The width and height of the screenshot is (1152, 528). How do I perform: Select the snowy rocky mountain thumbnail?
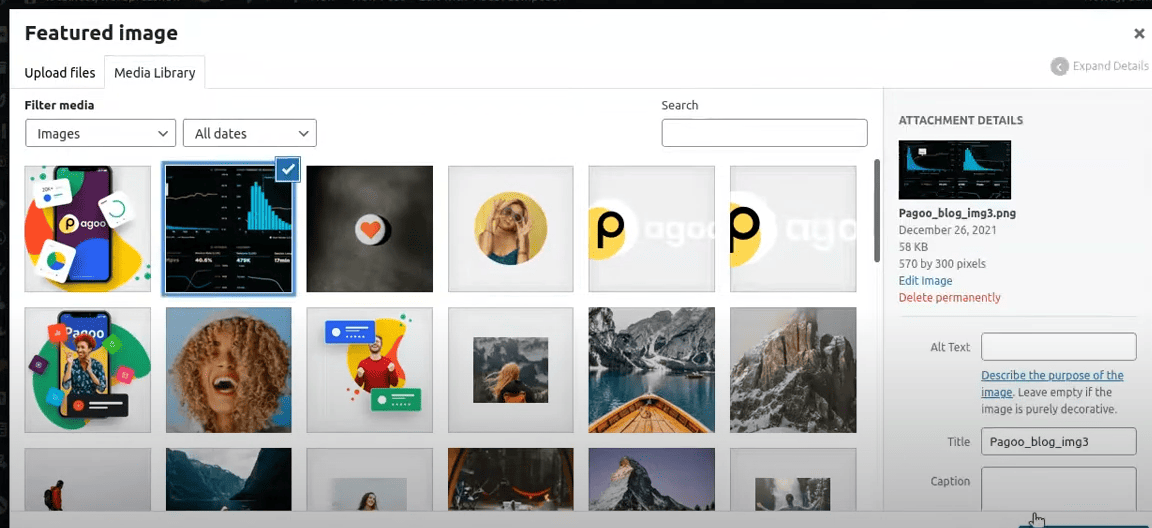[793, 370]
